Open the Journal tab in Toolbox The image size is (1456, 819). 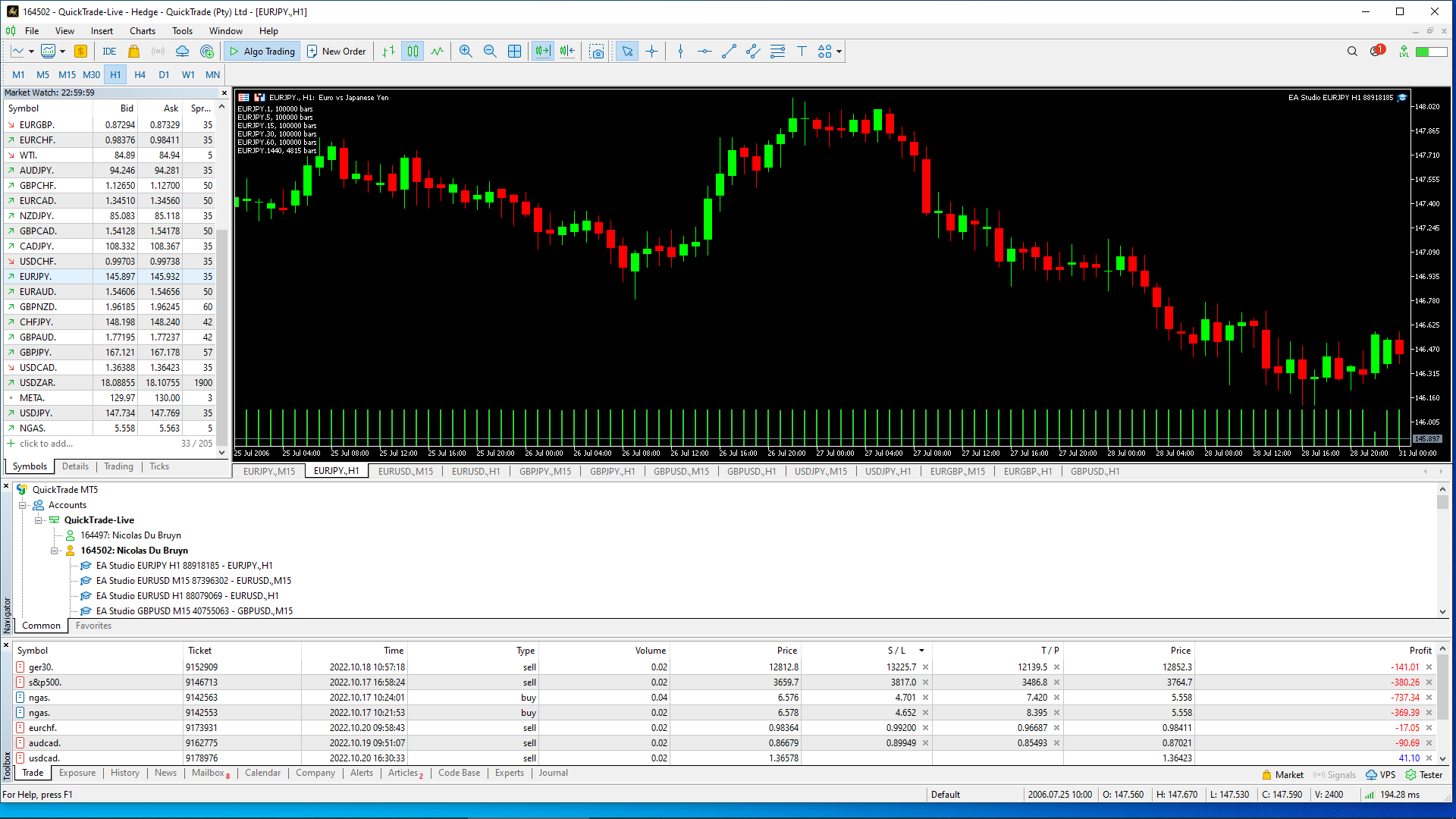553,773
